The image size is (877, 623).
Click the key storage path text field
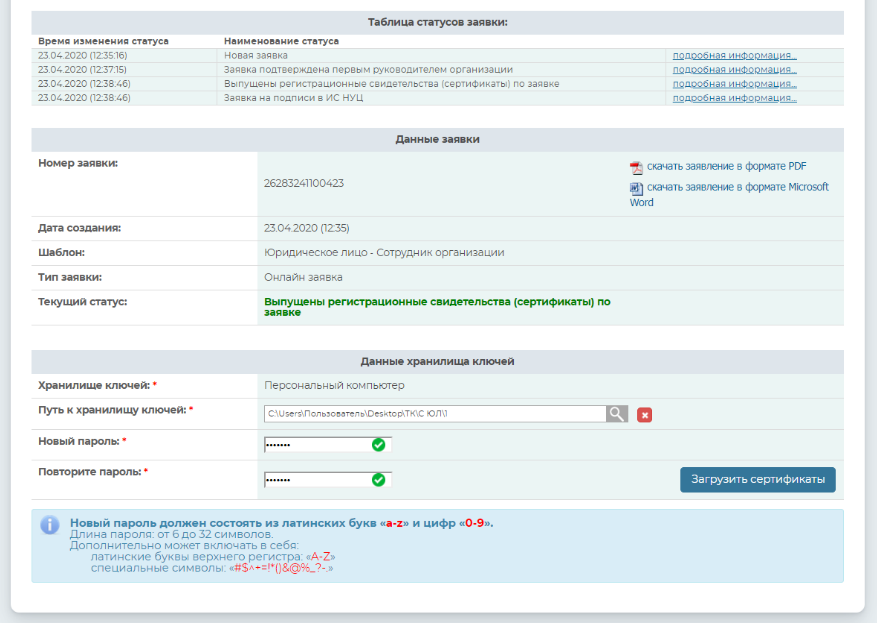pos(434,414)
